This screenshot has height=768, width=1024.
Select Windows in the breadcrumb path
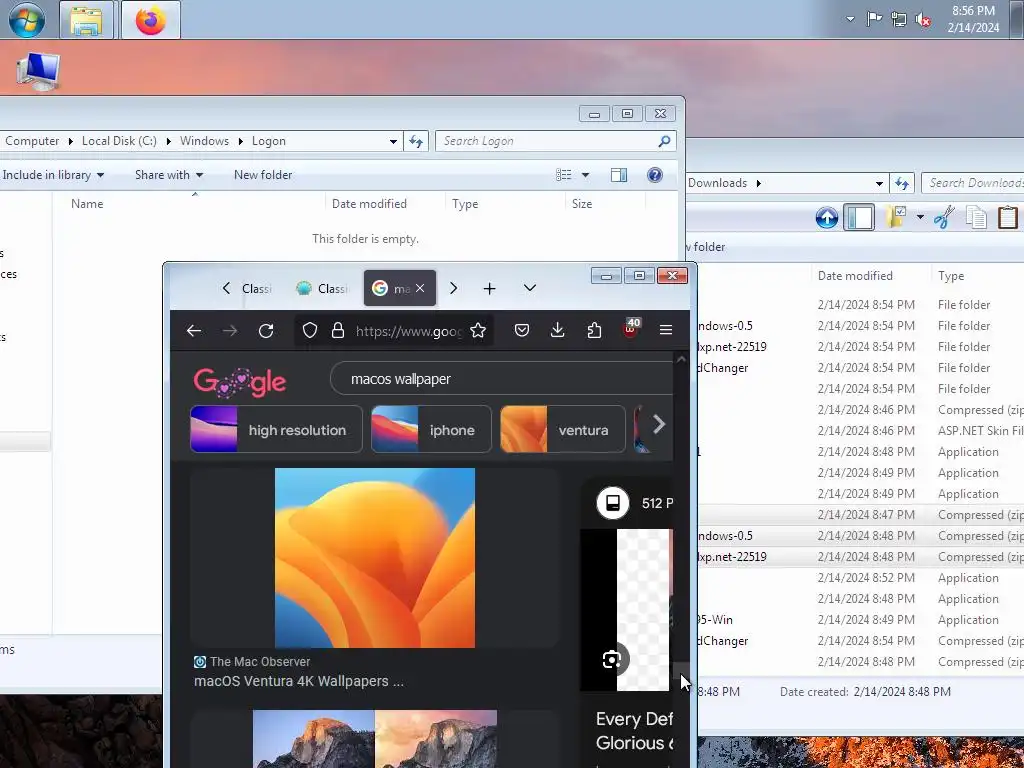click(204, 141)
